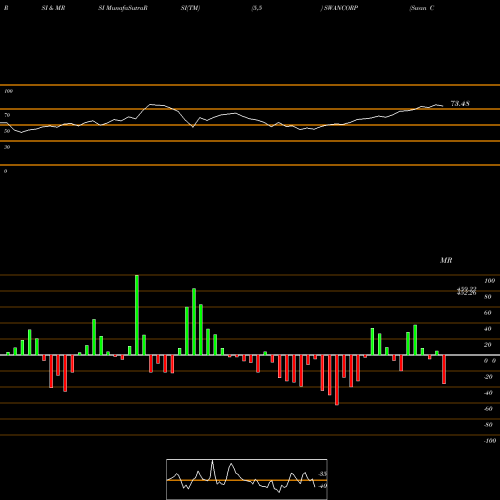This screenshot has height=500, width=500.
Task: Click the RSI value label 73.48
Action: (460, 104)
